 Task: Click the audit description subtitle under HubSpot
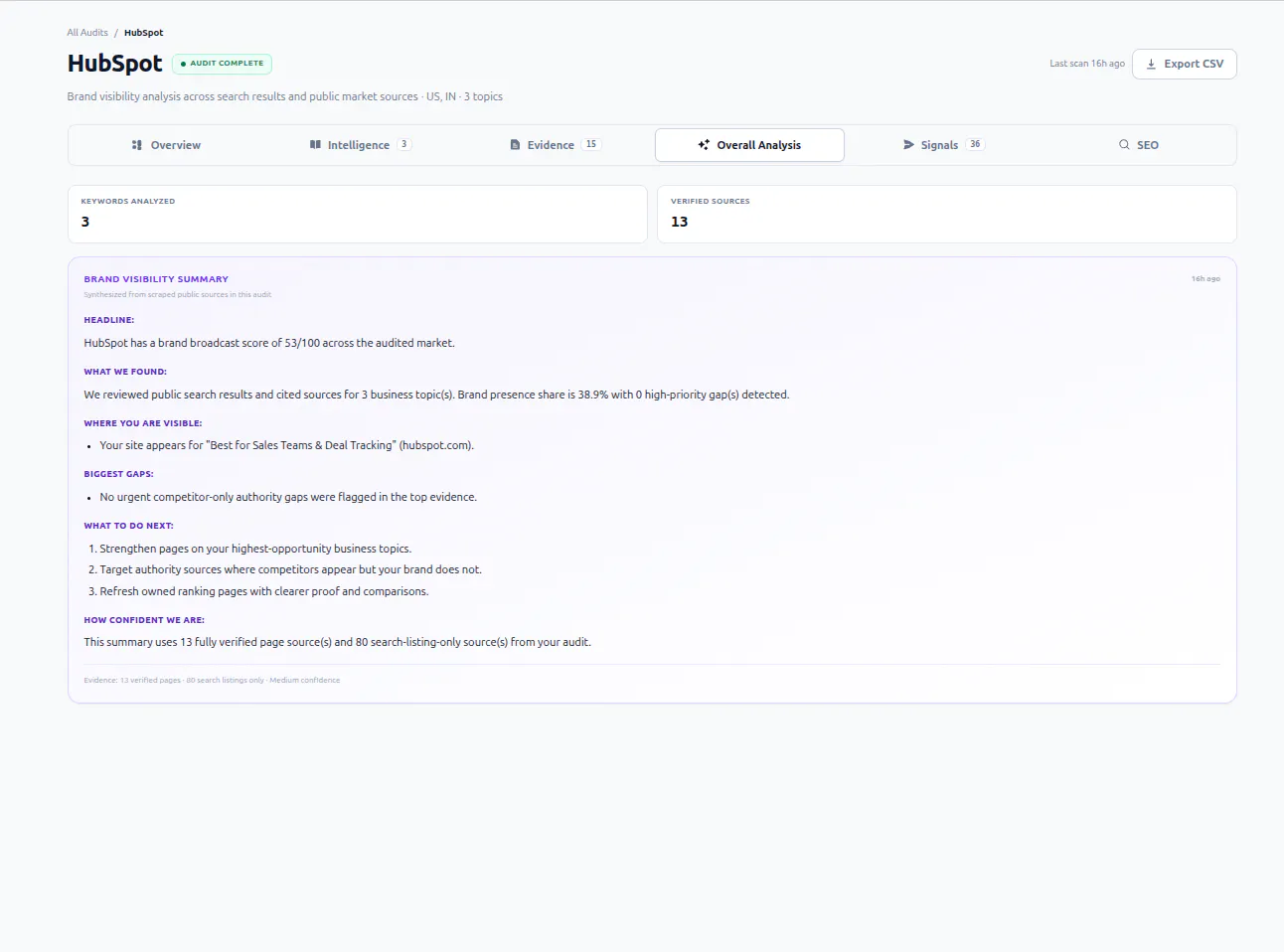click(285, 96)
